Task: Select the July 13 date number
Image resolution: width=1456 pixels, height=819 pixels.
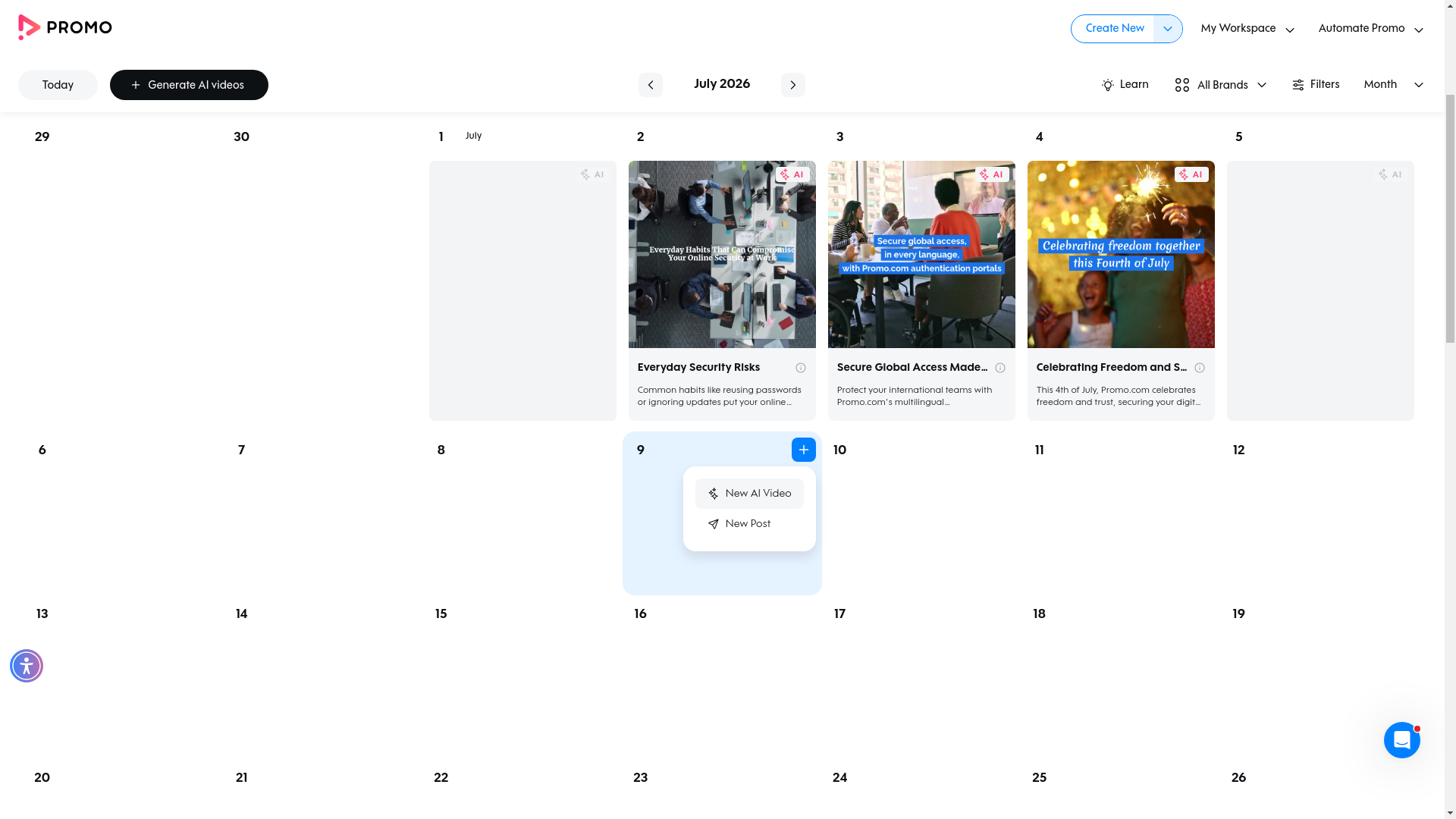Action: (42, 614)
